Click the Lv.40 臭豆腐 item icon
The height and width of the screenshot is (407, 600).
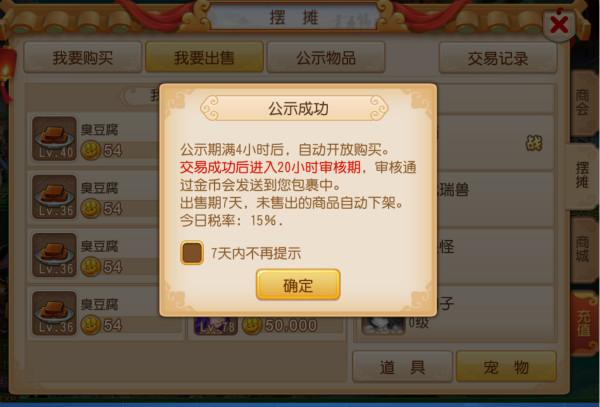pos(54,138)
